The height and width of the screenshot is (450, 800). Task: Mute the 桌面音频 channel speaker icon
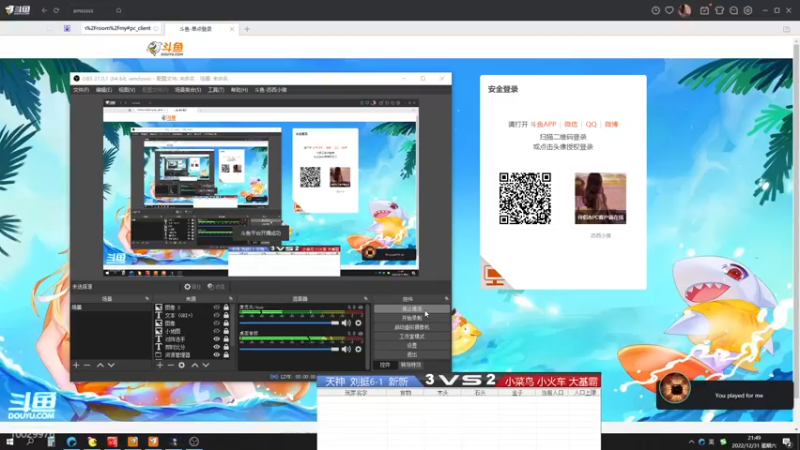346,349
